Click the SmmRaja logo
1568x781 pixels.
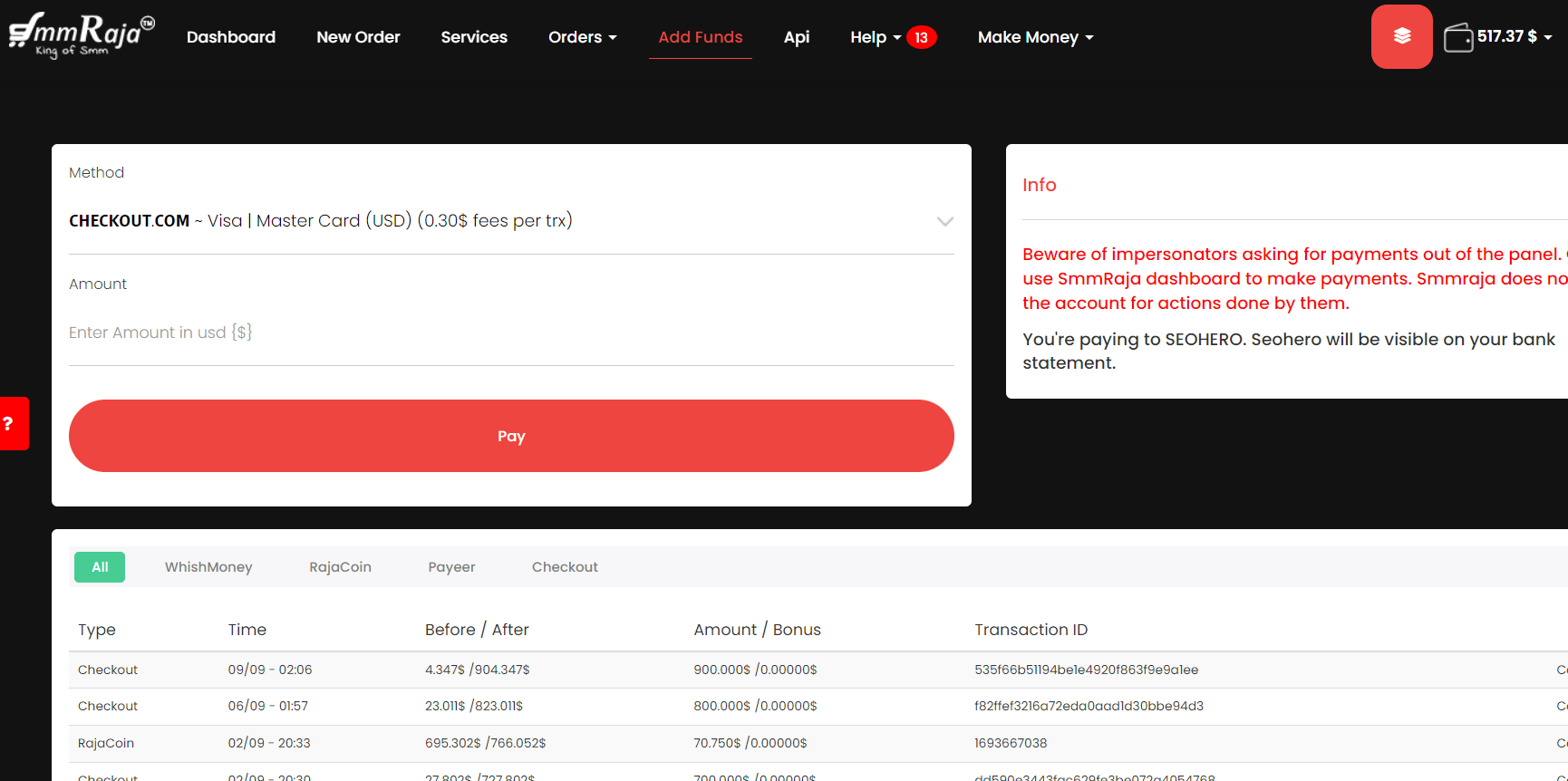pyautogui.click(x=82, y=34)
